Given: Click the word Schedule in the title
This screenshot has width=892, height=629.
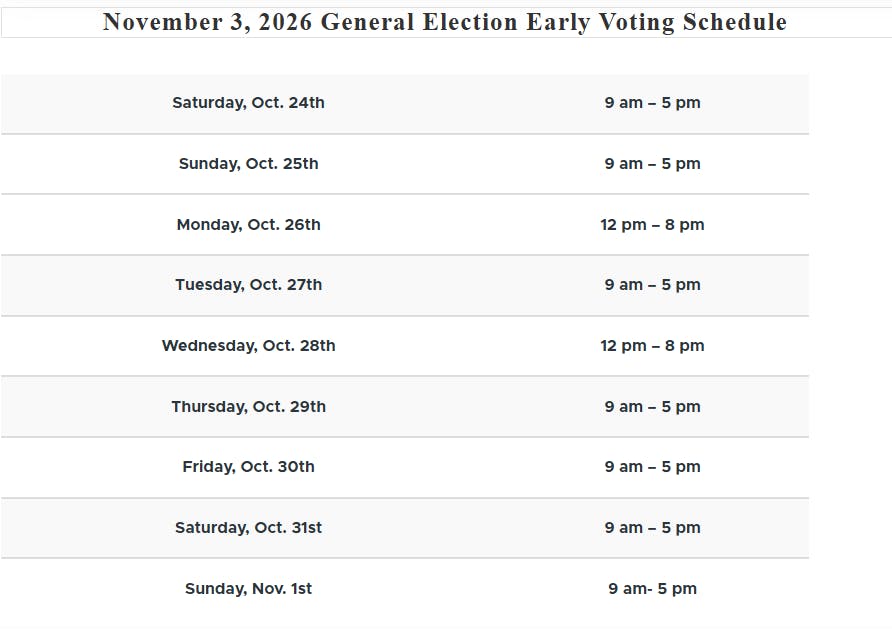Looking at the screenshot, I should [735, 22].
